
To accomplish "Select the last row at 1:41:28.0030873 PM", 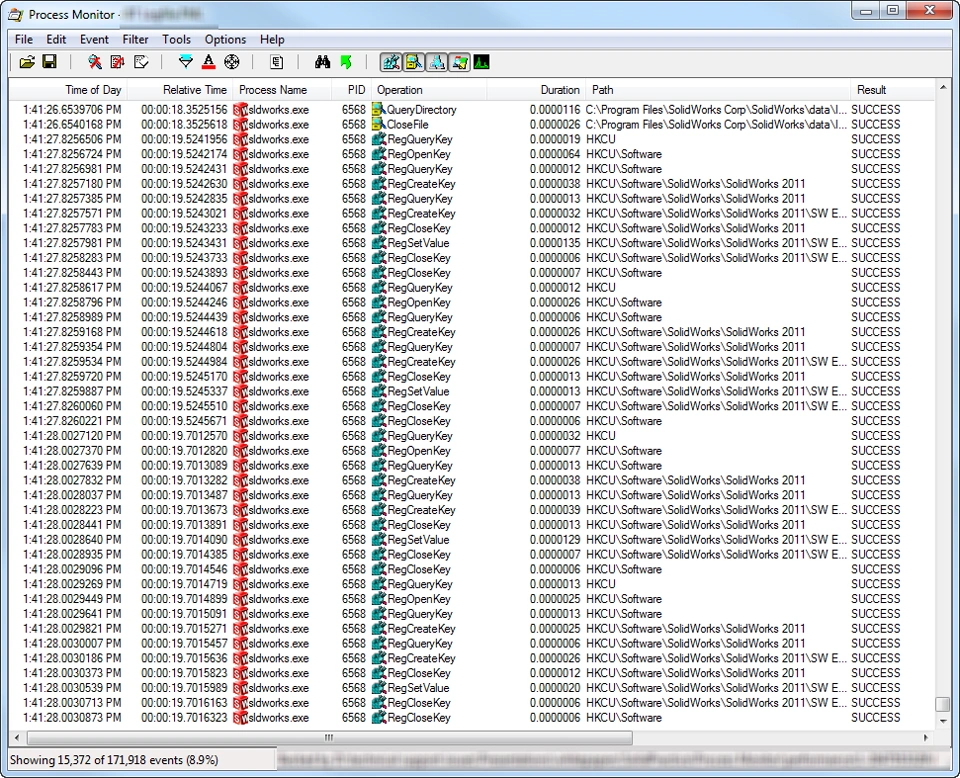I will pos(471,717).
